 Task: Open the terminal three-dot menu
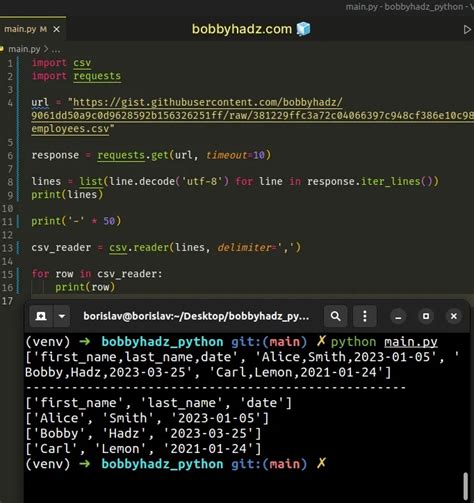(365, 316)
